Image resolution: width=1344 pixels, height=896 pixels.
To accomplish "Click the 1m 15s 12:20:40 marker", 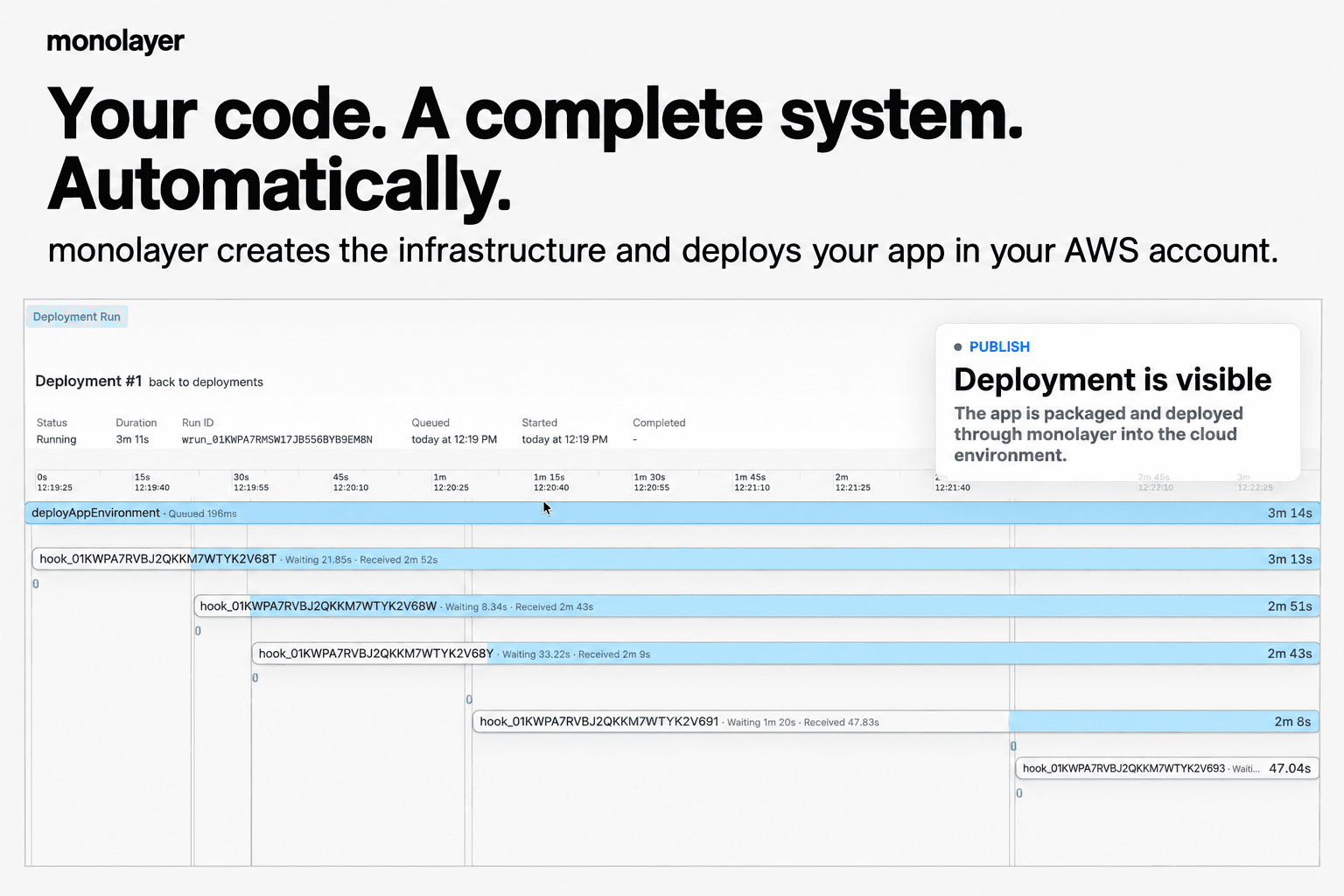I will [x=551, y=482].
